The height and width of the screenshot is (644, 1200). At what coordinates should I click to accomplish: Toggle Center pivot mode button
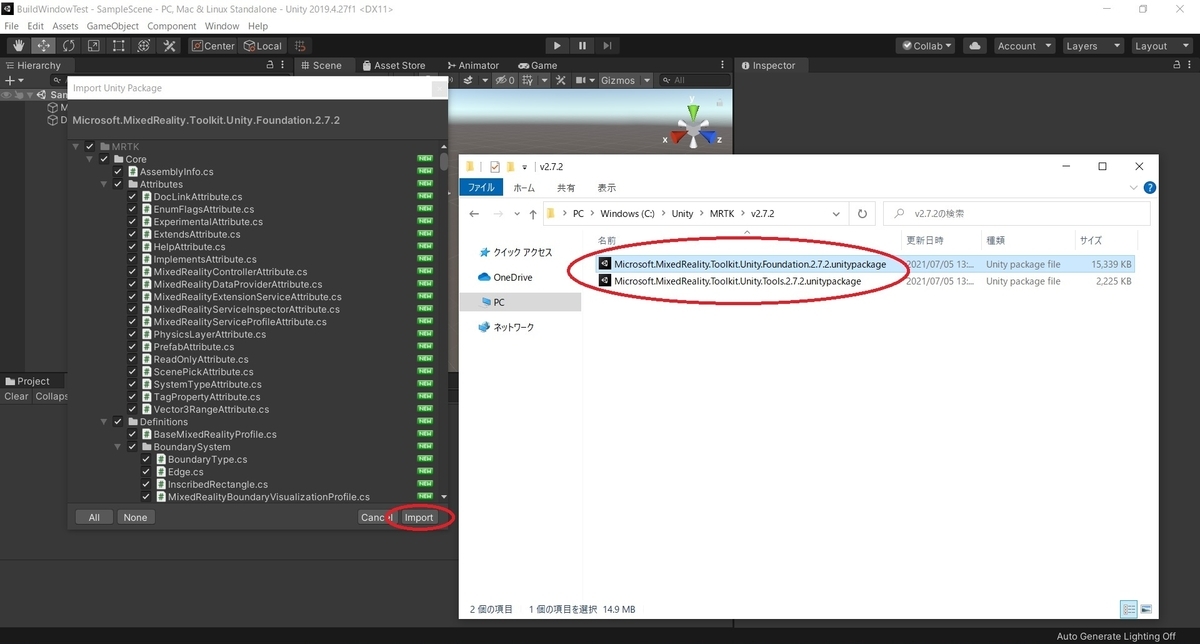click(213, 46)
